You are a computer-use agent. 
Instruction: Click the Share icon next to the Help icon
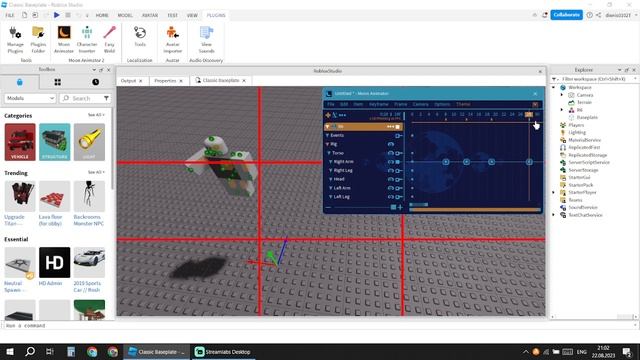coord(598,15)
